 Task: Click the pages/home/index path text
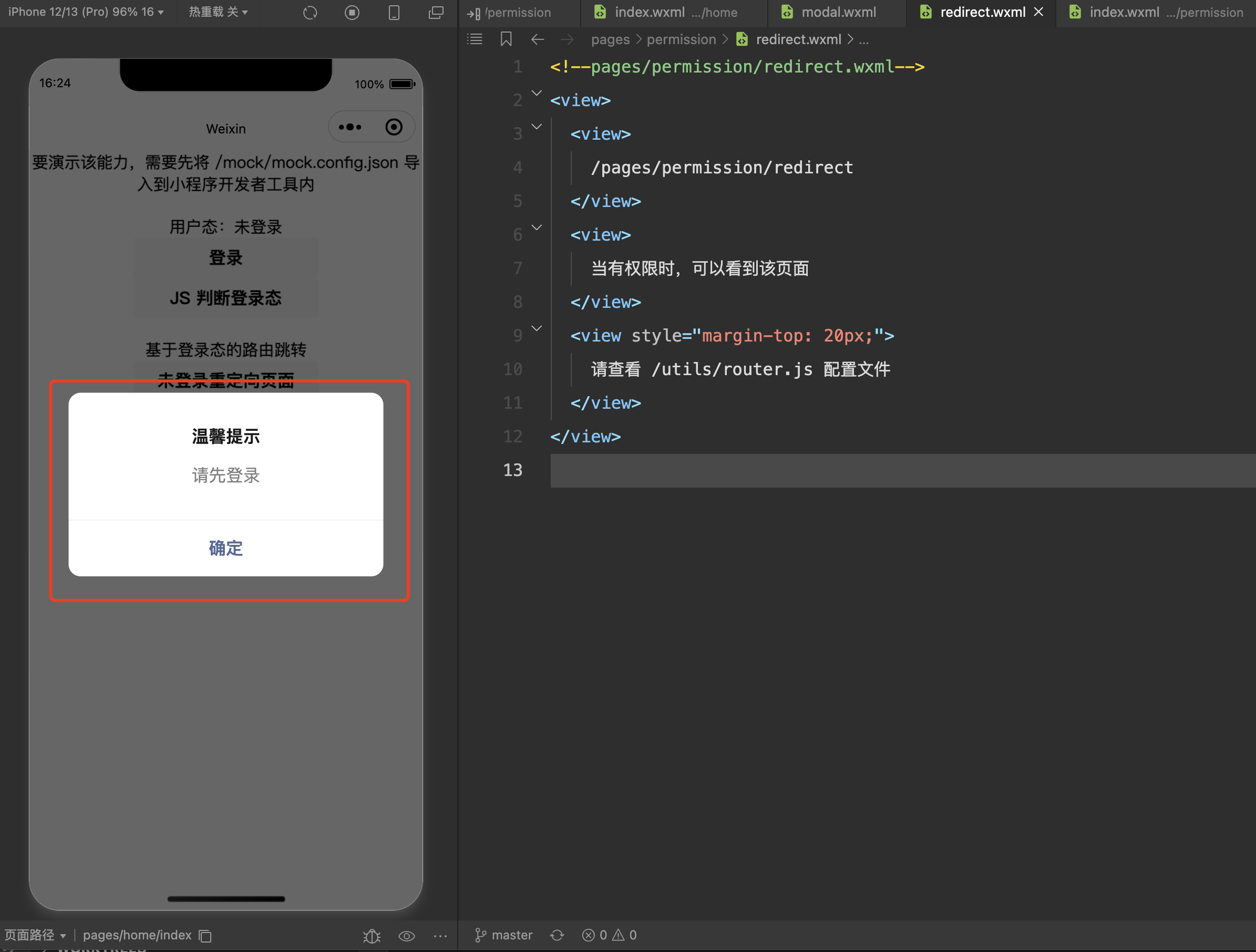coord(137,935)
